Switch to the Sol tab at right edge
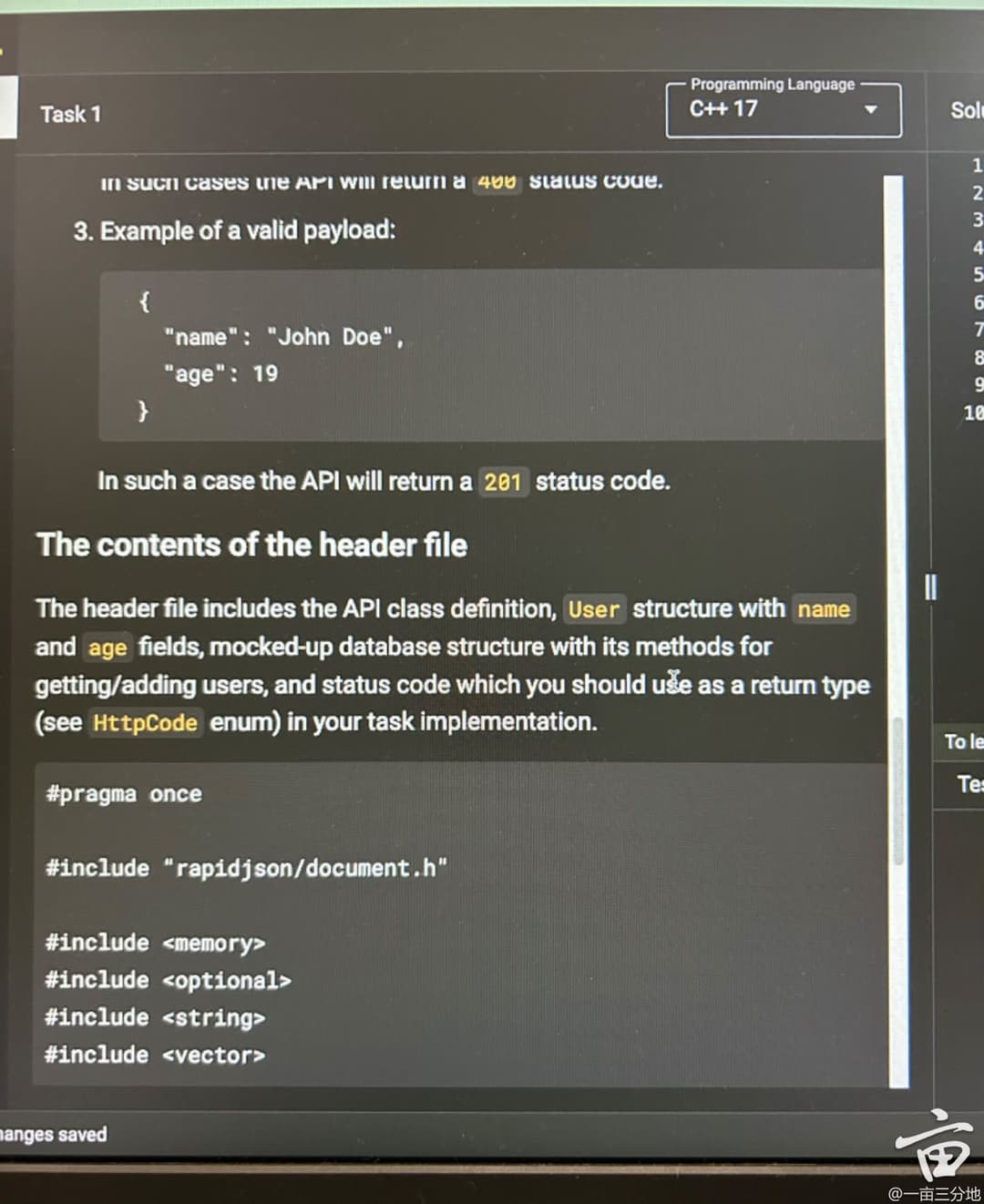The height and width of the screenshot is (1204, 984). click(966, 110)
